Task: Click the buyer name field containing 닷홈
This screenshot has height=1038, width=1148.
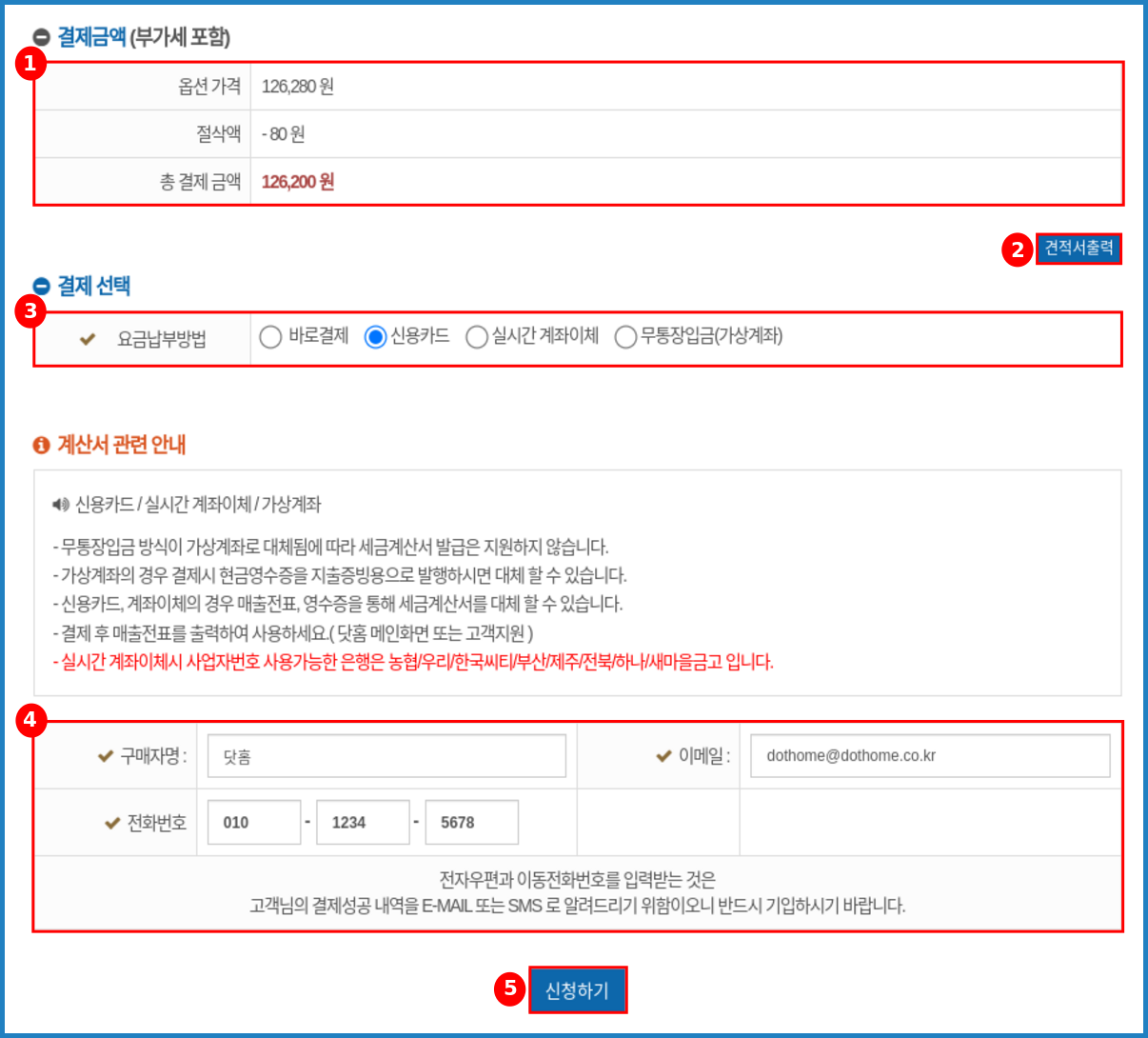Action: [386, 755]
